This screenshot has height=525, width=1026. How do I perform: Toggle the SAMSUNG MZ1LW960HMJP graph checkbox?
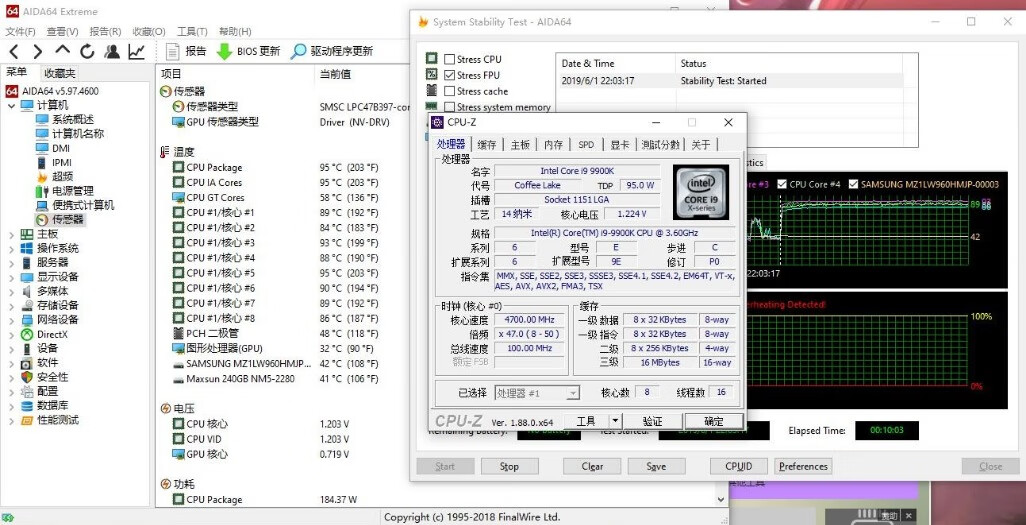coord(853,185)
